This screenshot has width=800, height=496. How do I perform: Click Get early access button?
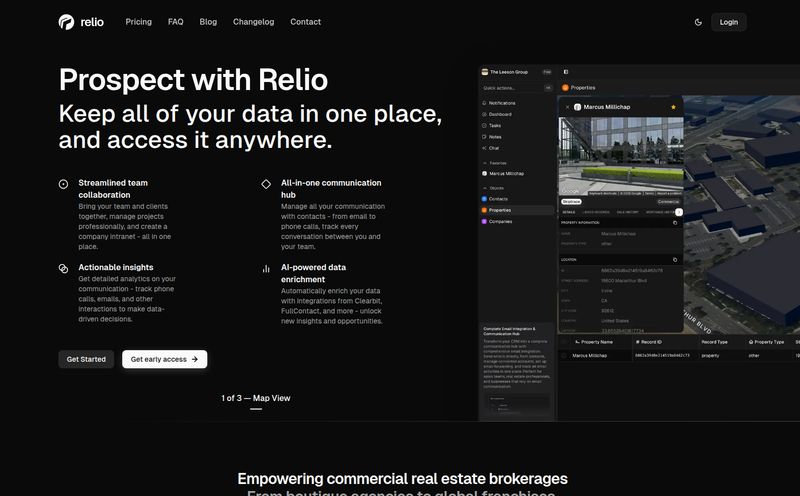pyautogui.click(x=164, y=359)
